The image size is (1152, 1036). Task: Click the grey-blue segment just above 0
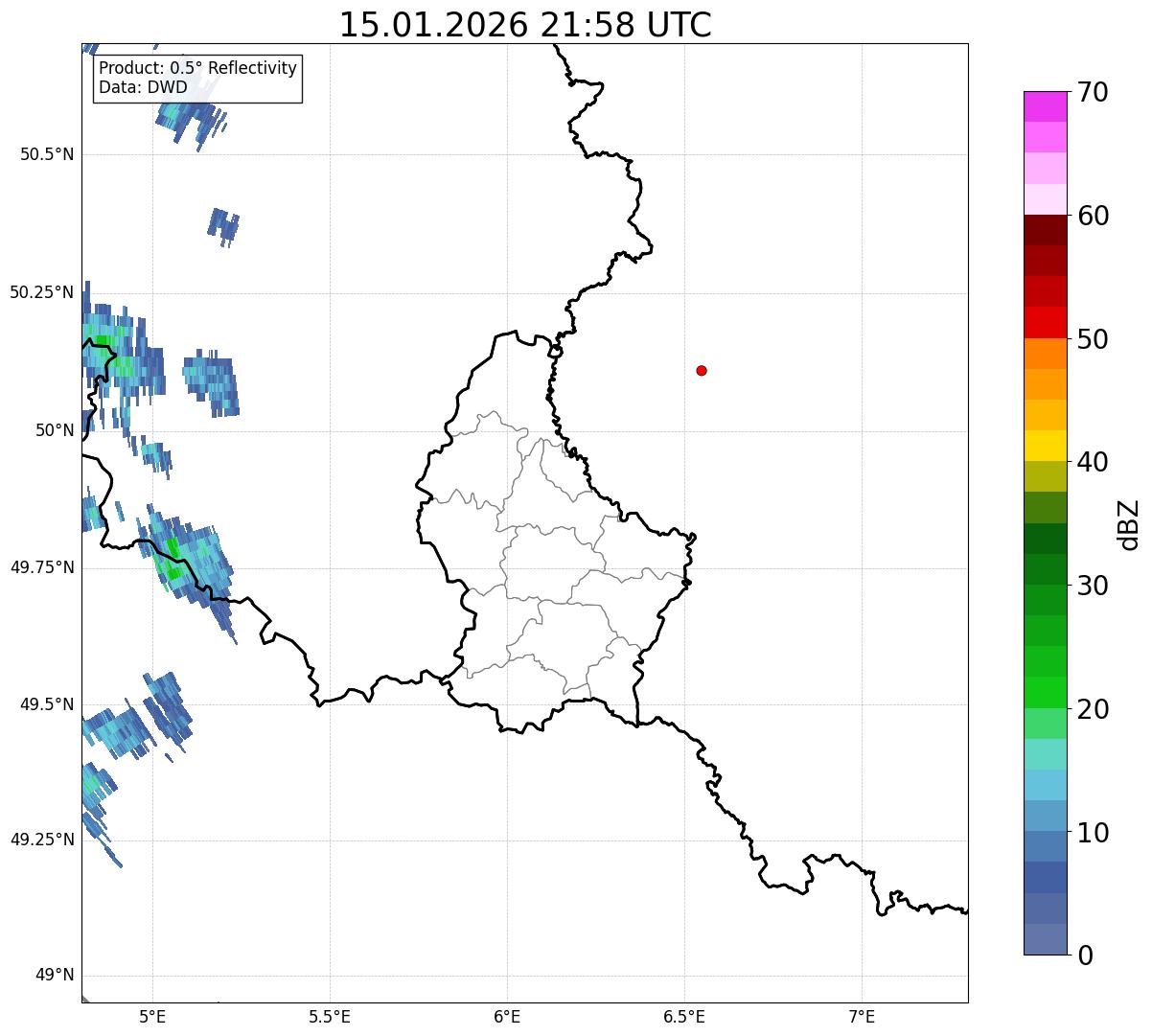(x=1045, y=939)
